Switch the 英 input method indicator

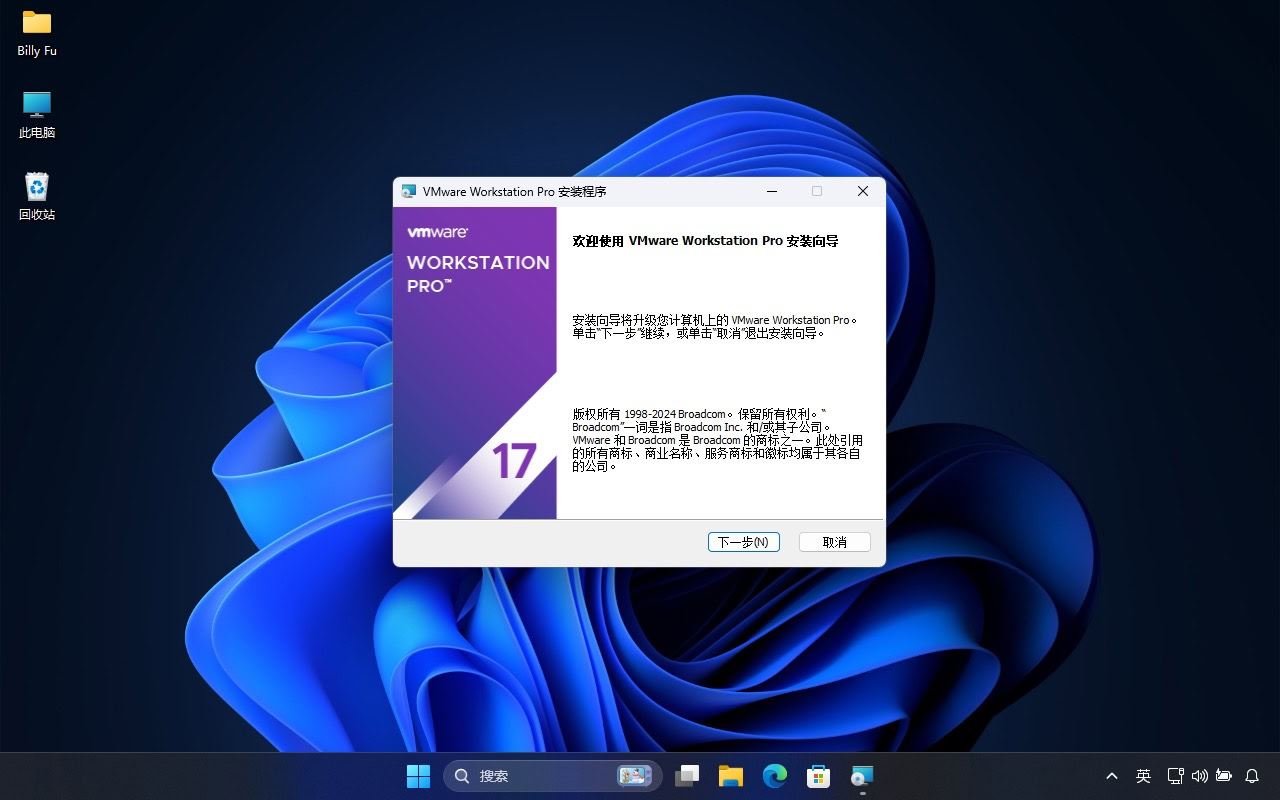[1143, 776]
